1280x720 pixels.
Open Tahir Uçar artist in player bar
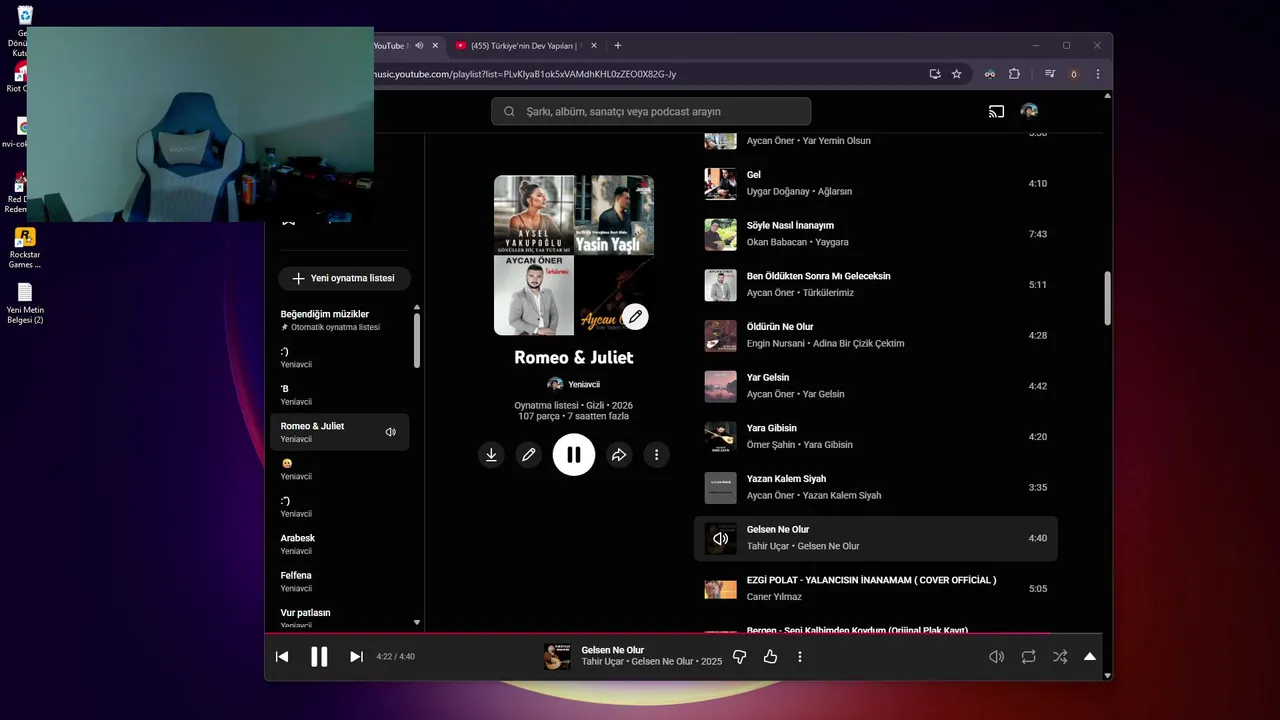tap(603, 662)
